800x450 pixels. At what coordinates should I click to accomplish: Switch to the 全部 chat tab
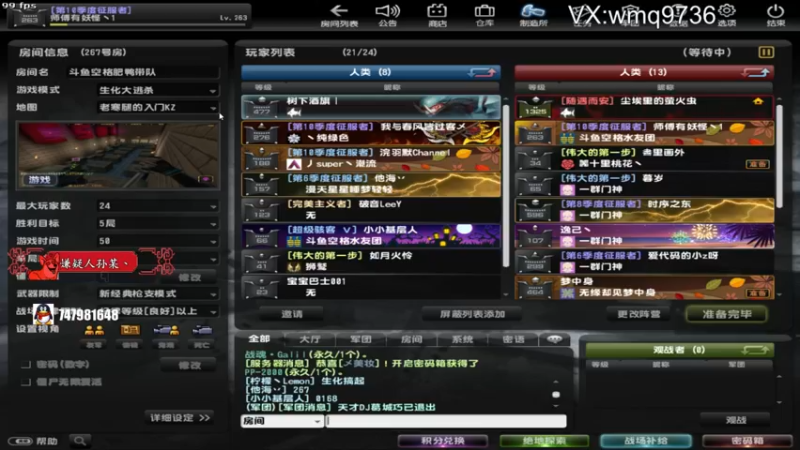259,339
